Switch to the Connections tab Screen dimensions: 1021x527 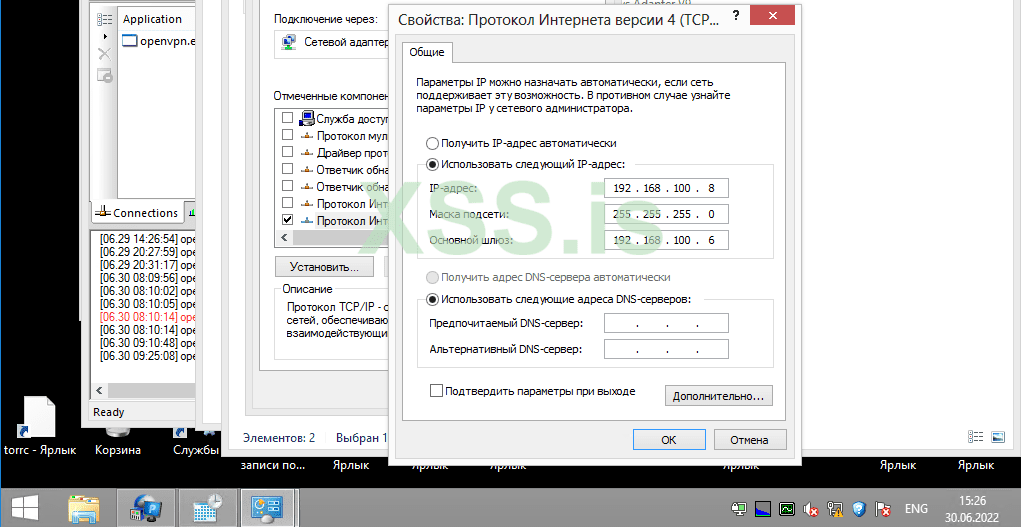(x=137, y=212)
